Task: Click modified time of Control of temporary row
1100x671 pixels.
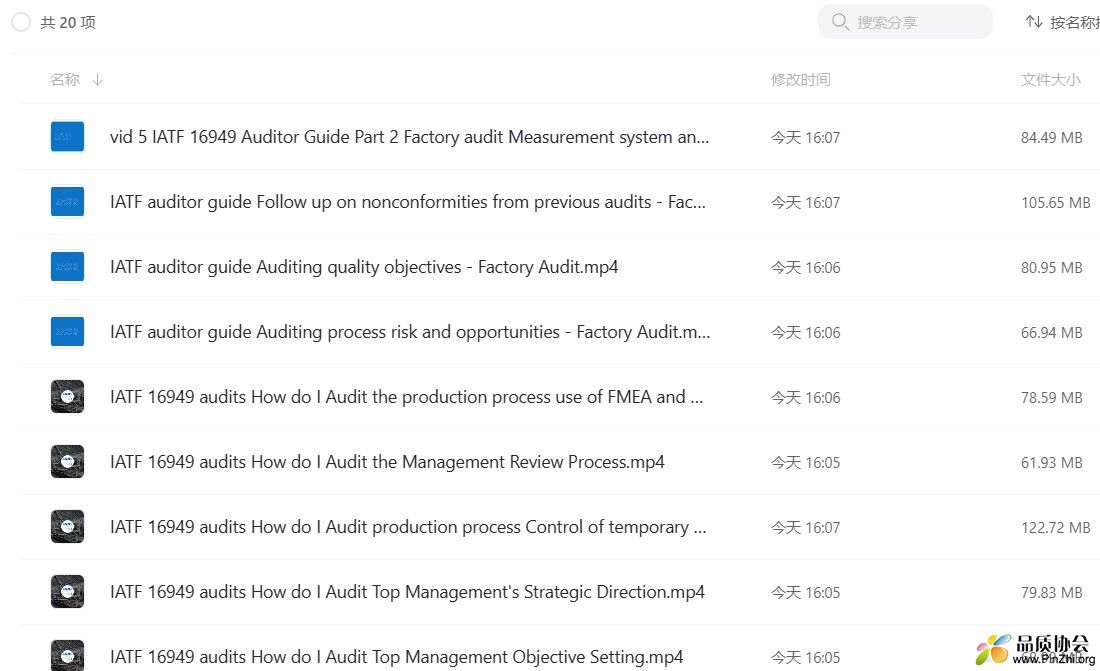Action: pyautogui.click(x=805, y=528)
